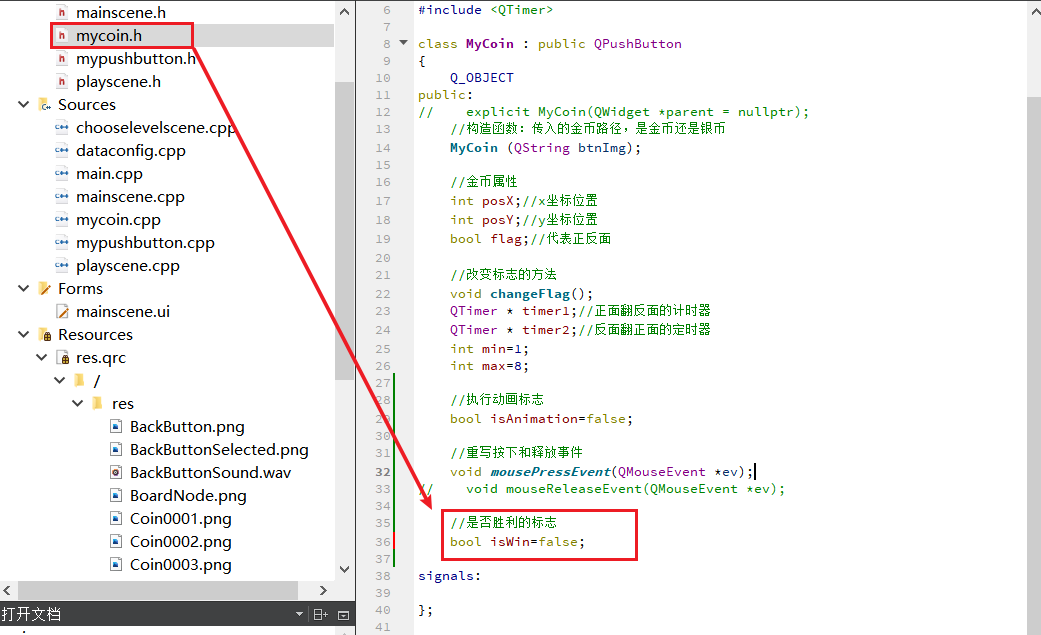Click the Q_OBJECT macro
Screen dimensions: 1041x635
point(481,78)
